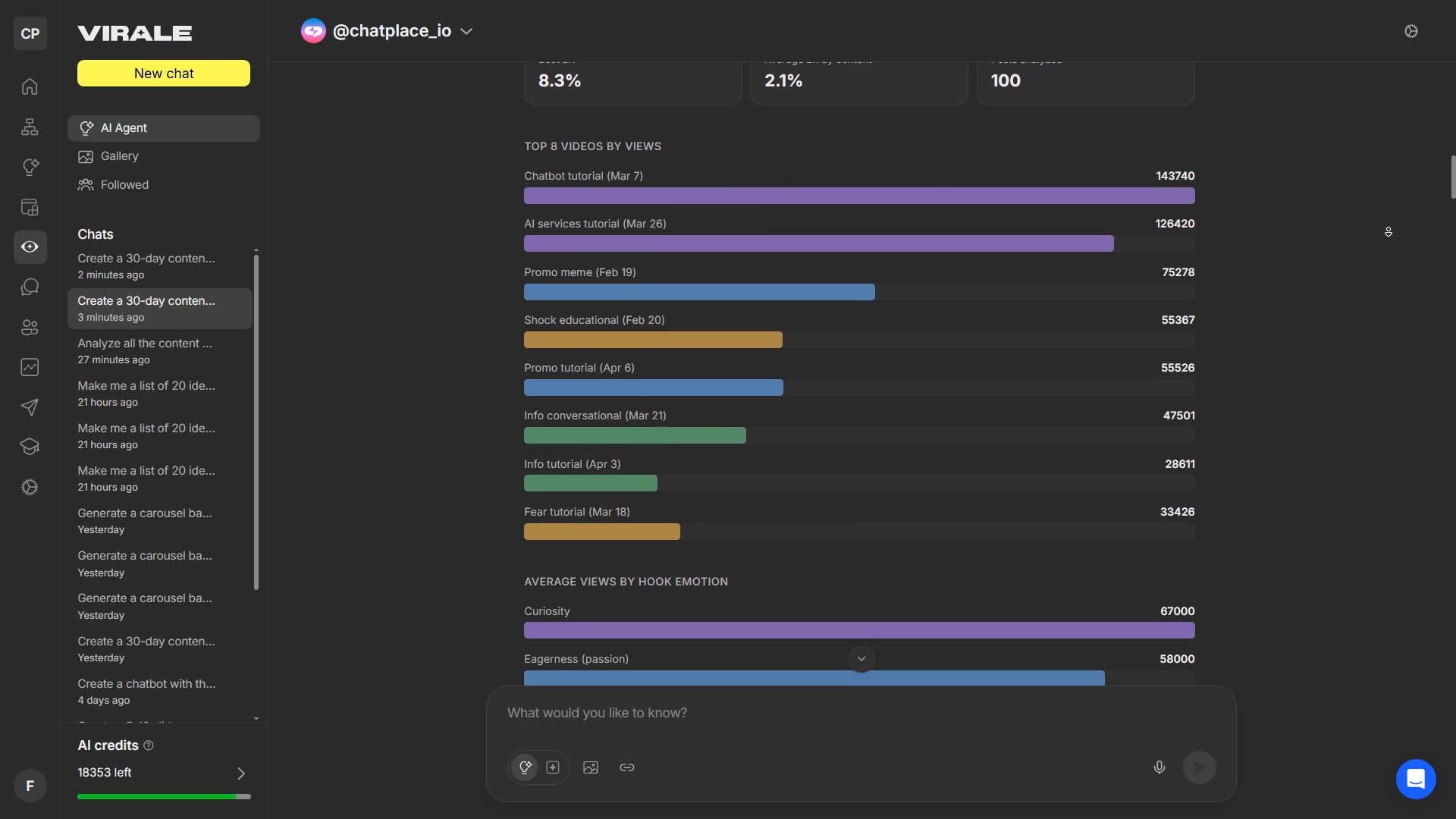Toggle the sparkle generate option in composer

553,767
